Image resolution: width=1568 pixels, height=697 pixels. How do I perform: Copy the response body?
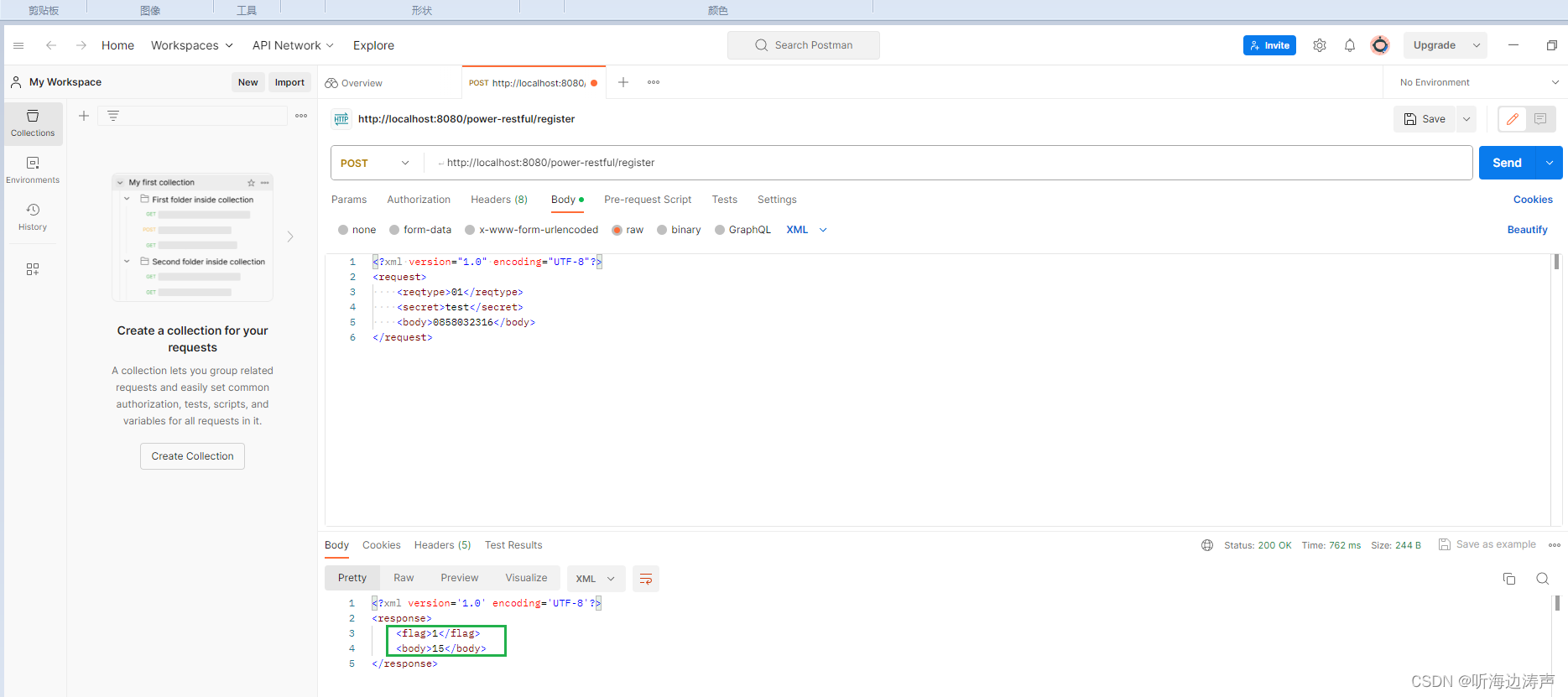[x=1509, y=579]
